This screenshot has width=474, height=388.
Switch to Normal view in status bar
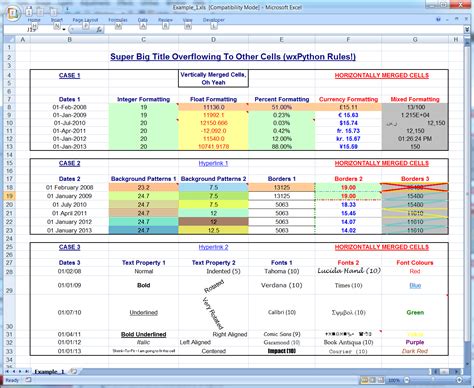(365, 380)
